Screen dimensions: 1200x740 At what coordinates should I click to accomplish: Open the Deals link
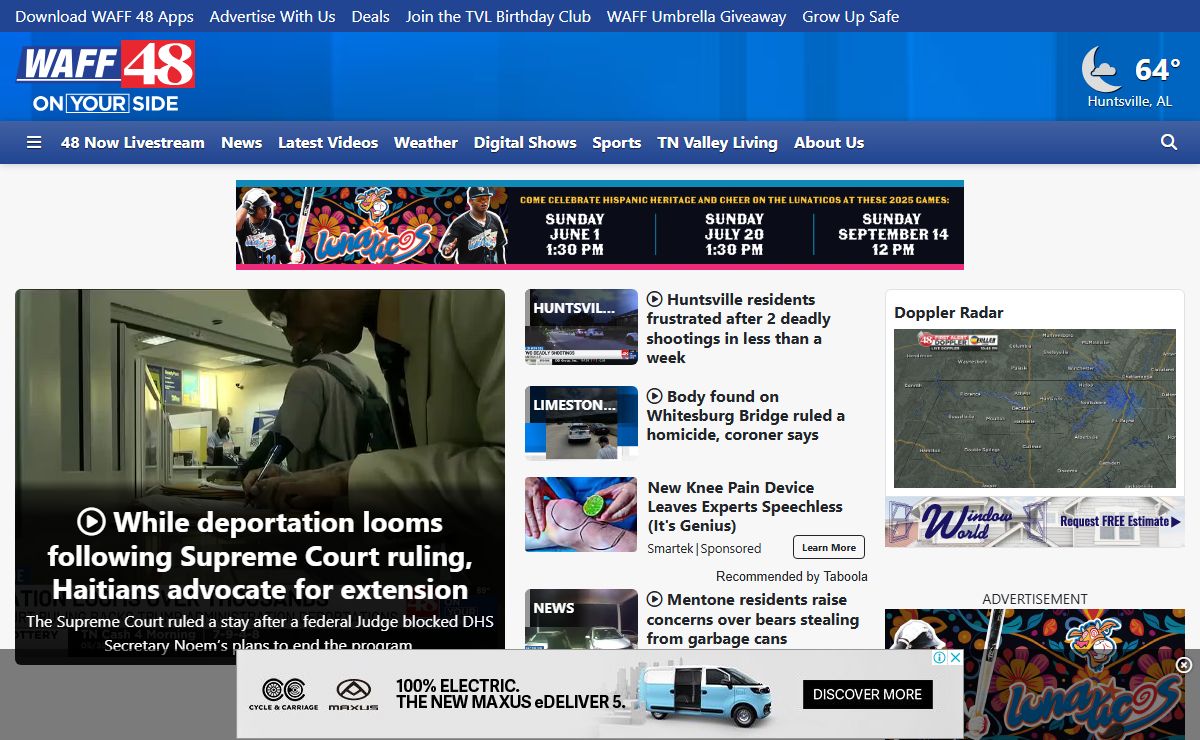371,16
